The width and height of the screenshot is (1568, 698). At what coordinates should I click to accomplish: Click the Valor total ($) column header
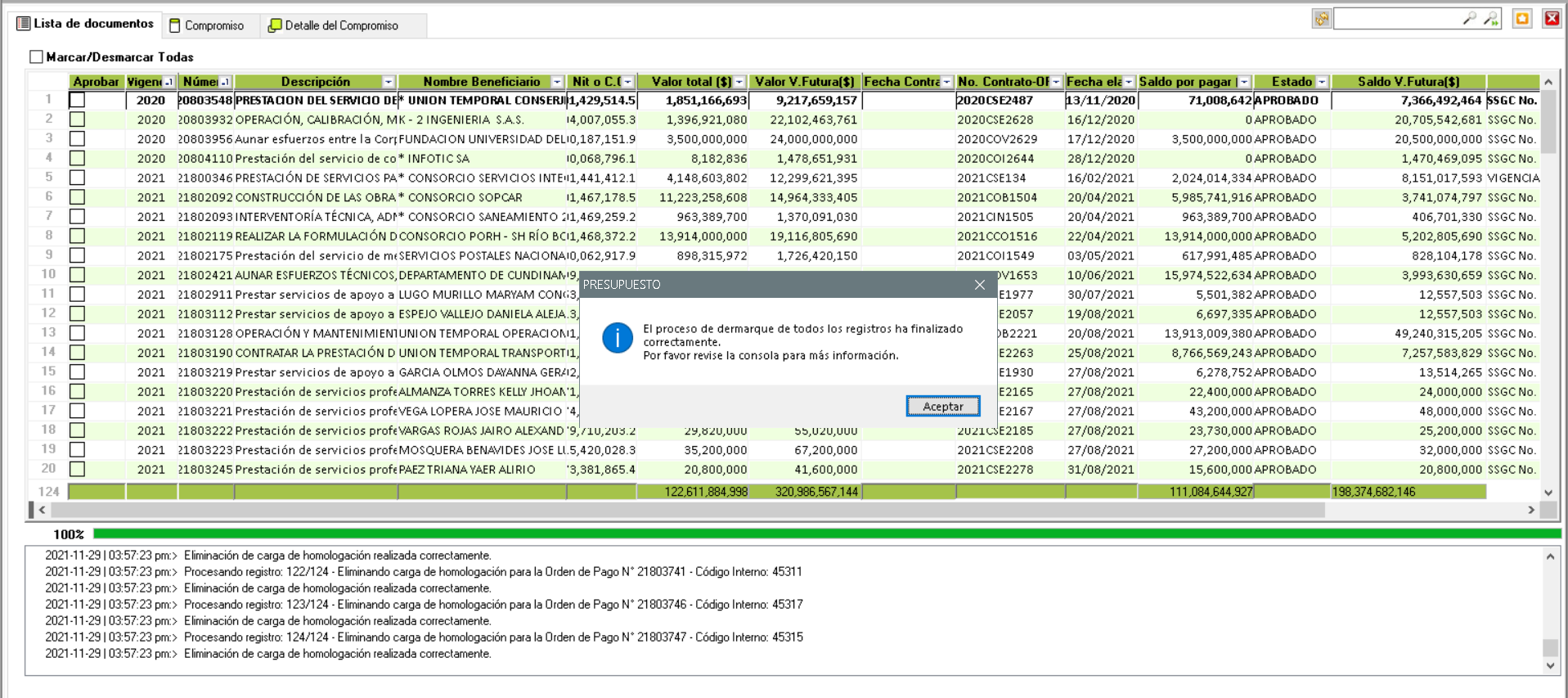coord(690,82)
